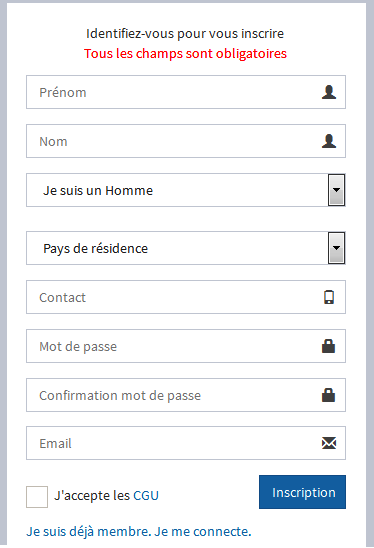The width and height of the screenshot is (374, 548).
Task: Tick the J'accepte les CGU checkbox
Action: pyautogui.click(x=37, y=497)
